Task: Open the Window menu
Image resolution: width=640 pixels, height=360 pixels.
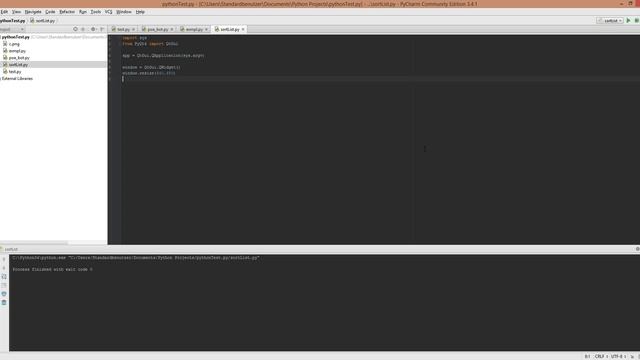Action: coord(124,12)
